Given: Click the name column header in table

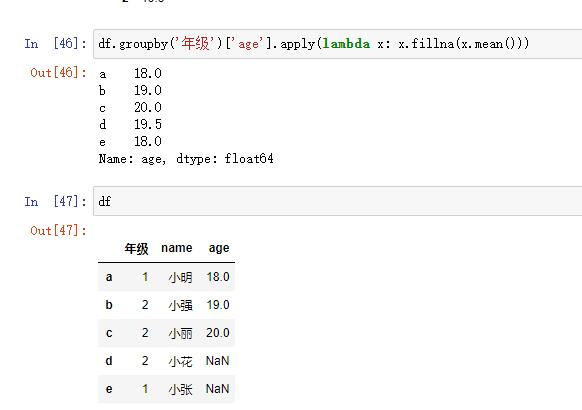Looking at the screenshot, I should click(x=177, y=248).
